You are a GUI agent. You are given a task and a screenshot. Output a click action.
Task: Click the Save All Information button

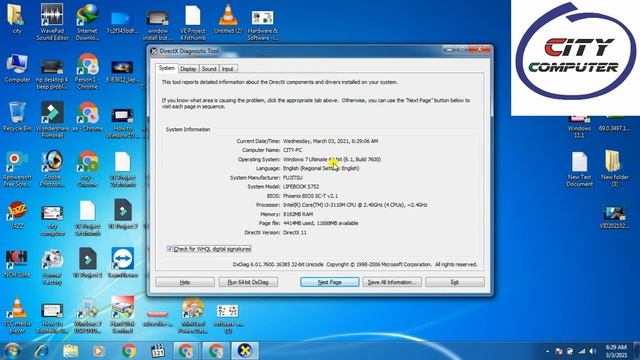pyautogui.click(x=392, y=282)
